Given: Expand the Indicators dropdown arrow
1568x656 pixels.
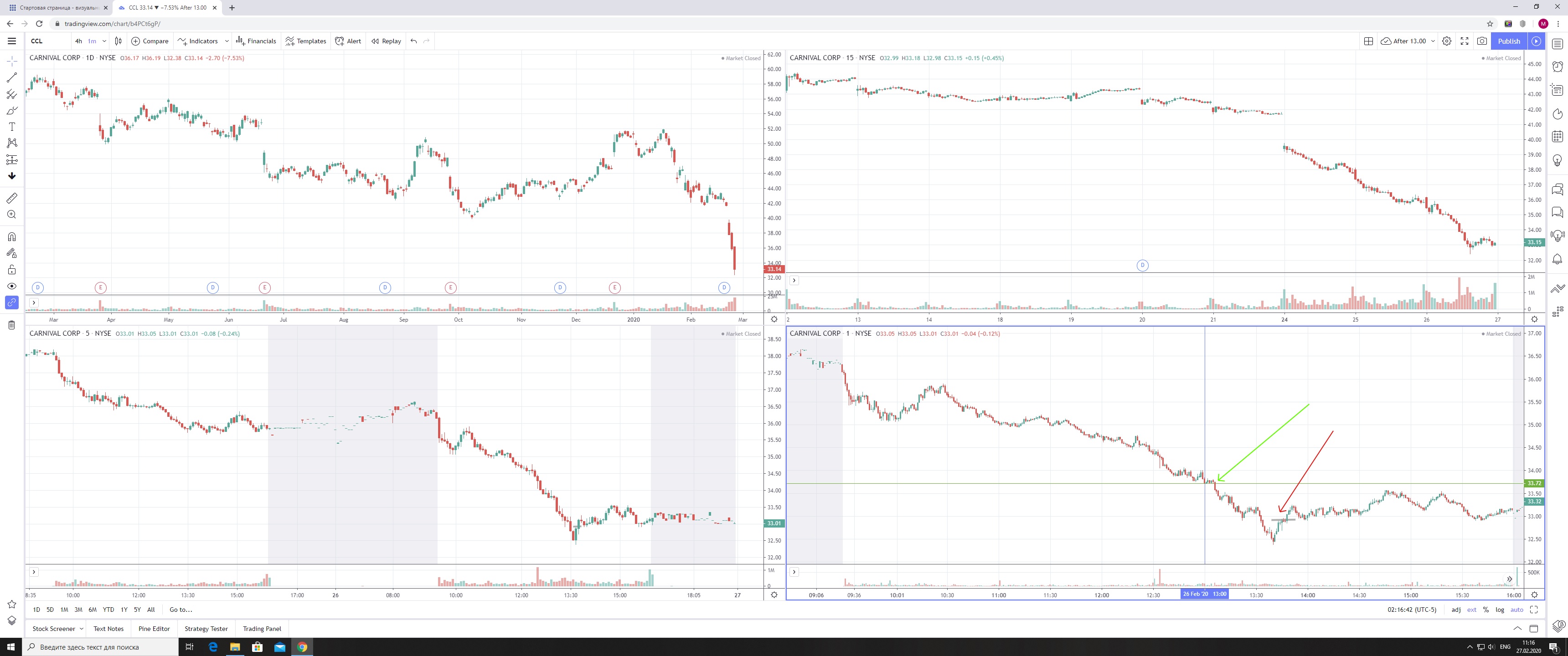Looking at the screenshot, I should (x=227, y=41).
